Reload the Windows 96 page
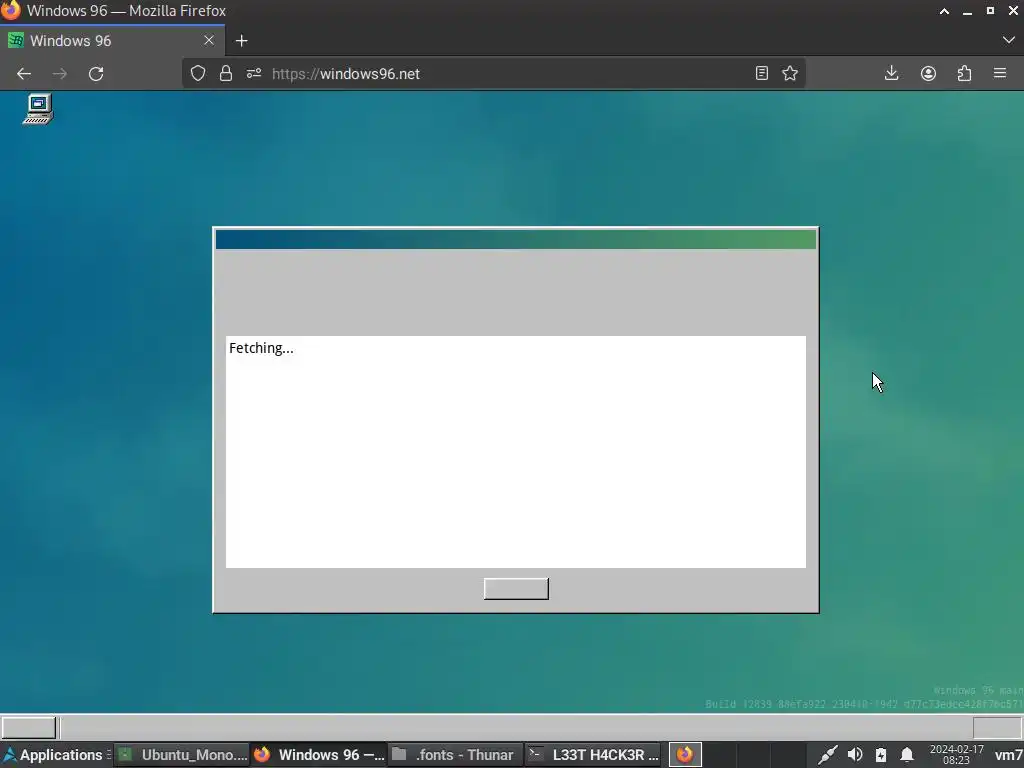Viewport: 1024px width, 768px height. pyautogui.click(x=96, y=74)
